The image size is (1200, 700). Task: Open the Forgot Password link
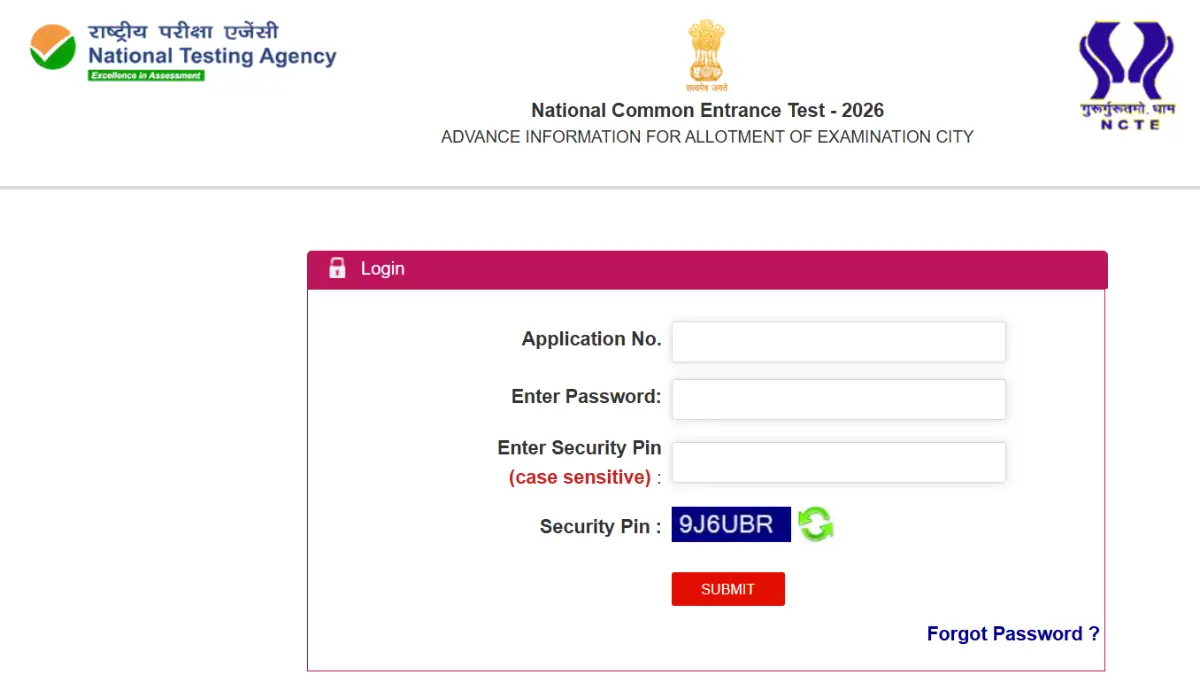click(x=1013, y=633)
